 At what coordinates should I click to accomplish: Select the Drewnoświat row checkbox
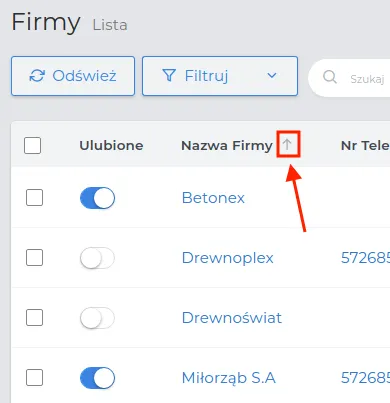click(x=35, y=317)
